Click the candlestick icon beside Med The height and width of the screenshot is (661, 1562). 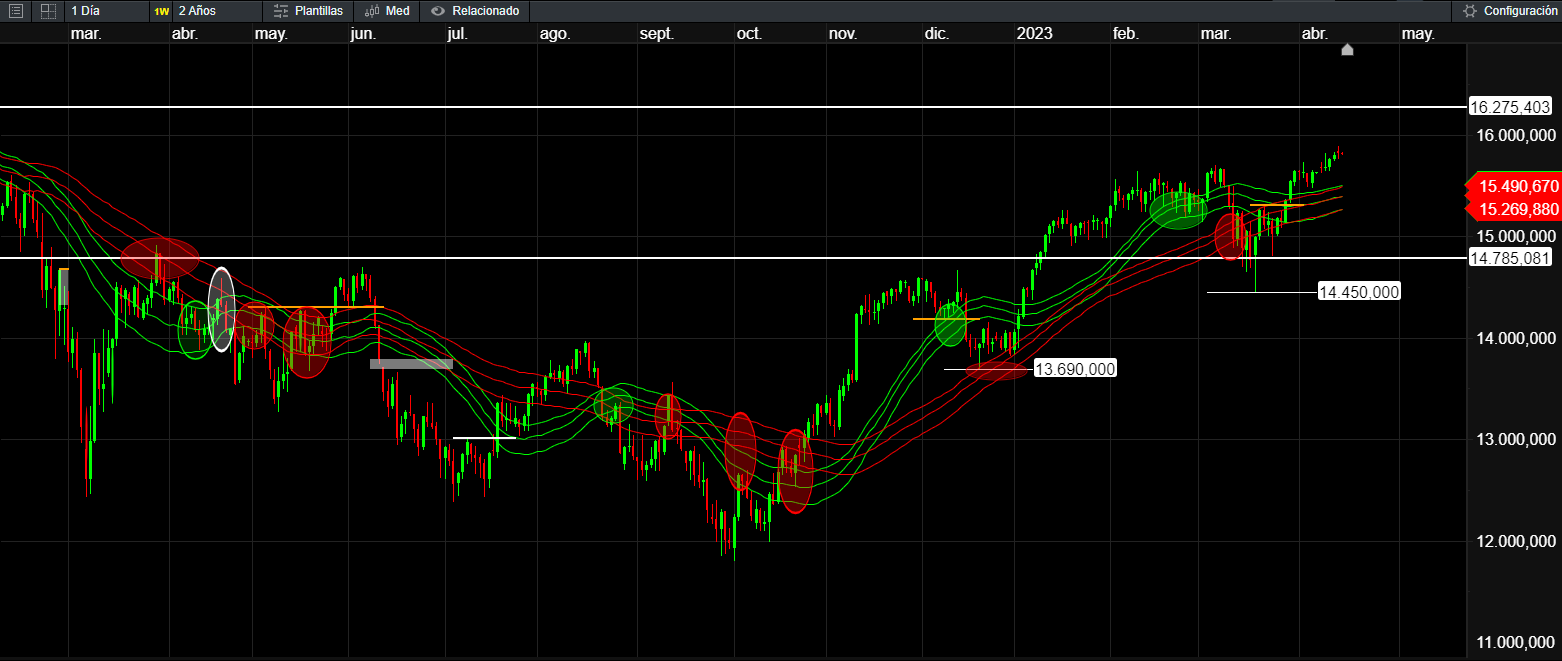click(x=371, y=11)
